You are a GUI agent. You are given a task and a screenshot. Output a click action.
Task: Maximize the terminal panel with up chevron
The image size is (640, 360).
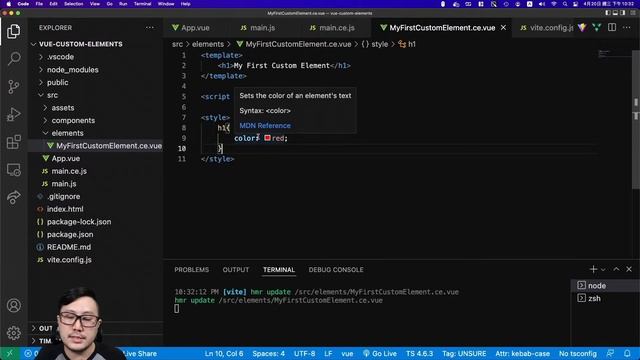click(616, 269)
